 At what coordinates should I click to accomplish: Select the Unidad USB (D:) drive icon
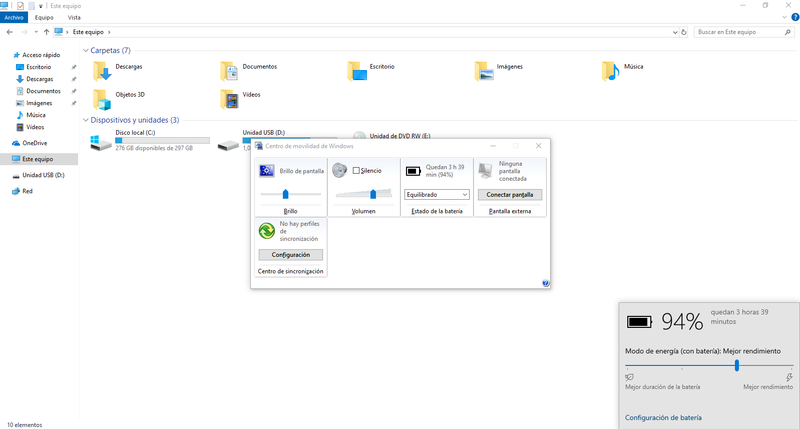coord(228,145)
